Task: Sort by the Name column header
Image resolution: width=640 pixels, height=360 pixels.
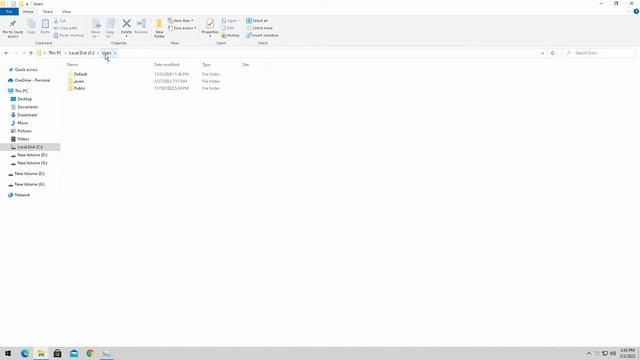Action: coord(72,64)
